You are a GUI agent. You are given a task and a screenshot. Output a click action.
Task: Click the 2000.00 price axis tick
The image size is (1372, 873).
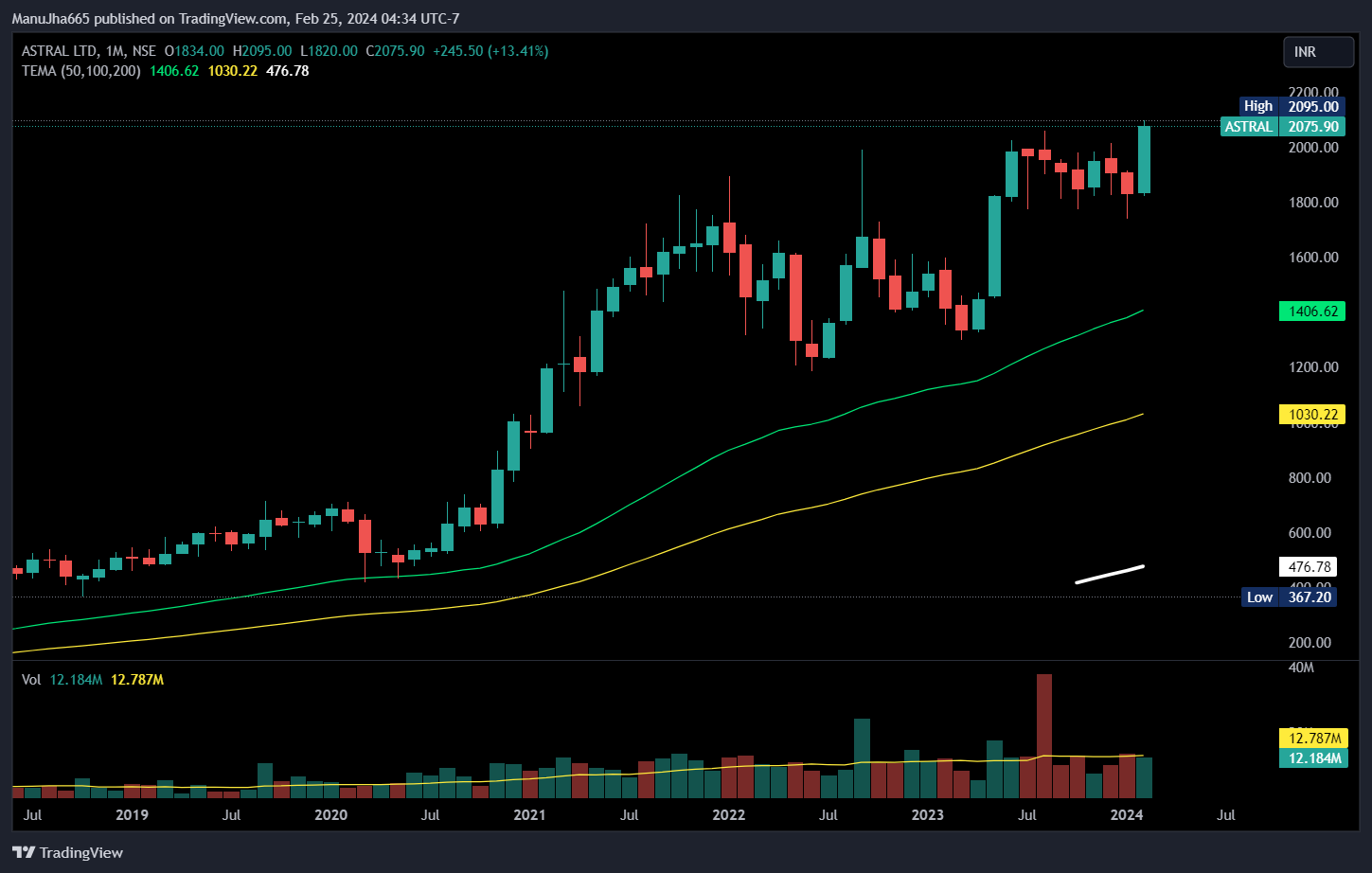click(1313, 148)
